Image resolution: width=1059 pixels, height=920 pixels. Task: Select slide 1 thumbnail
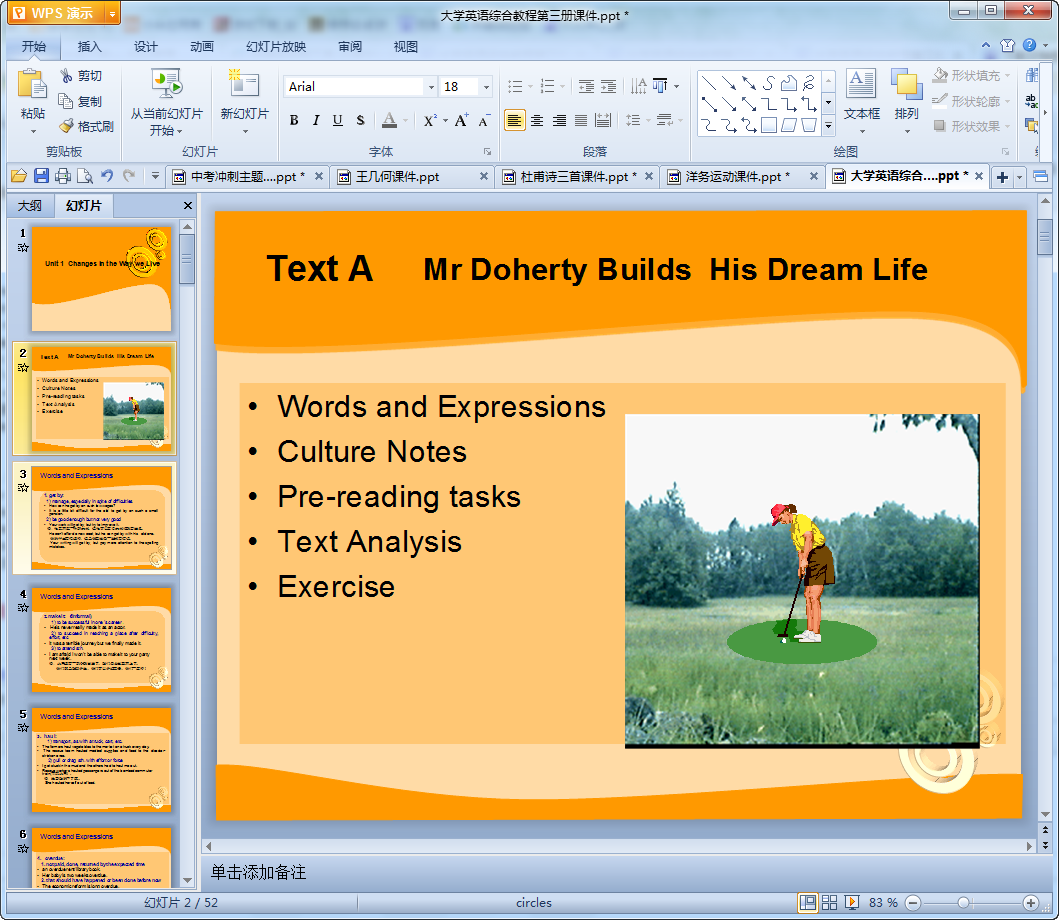coord(101,279)
